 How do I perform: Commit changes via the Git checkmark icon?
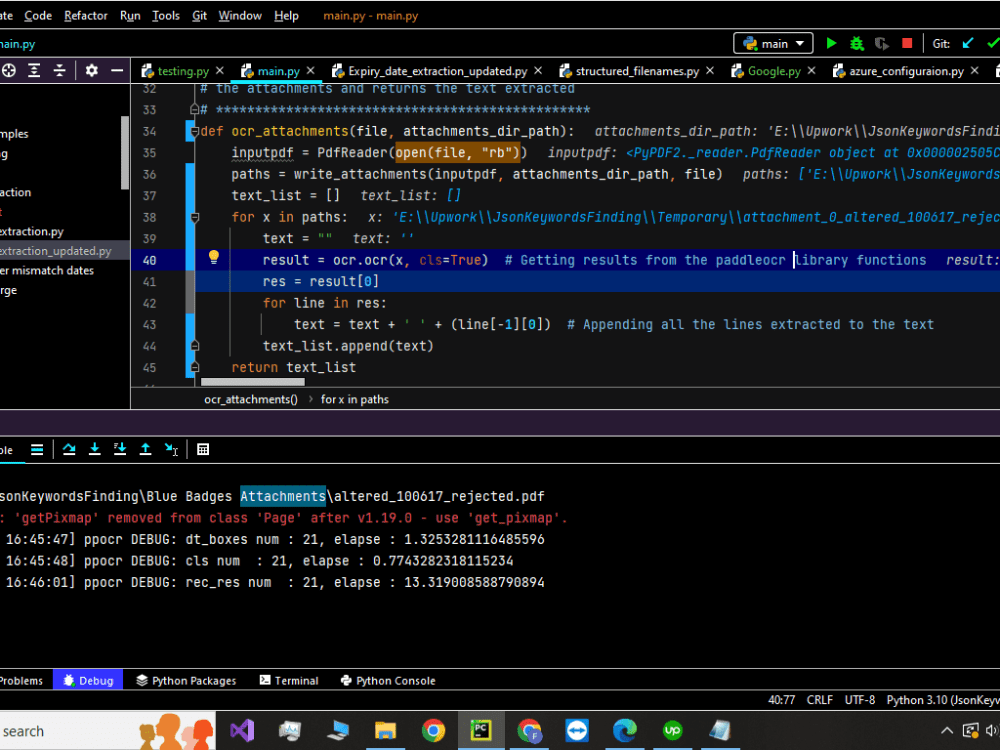[993, 44]
